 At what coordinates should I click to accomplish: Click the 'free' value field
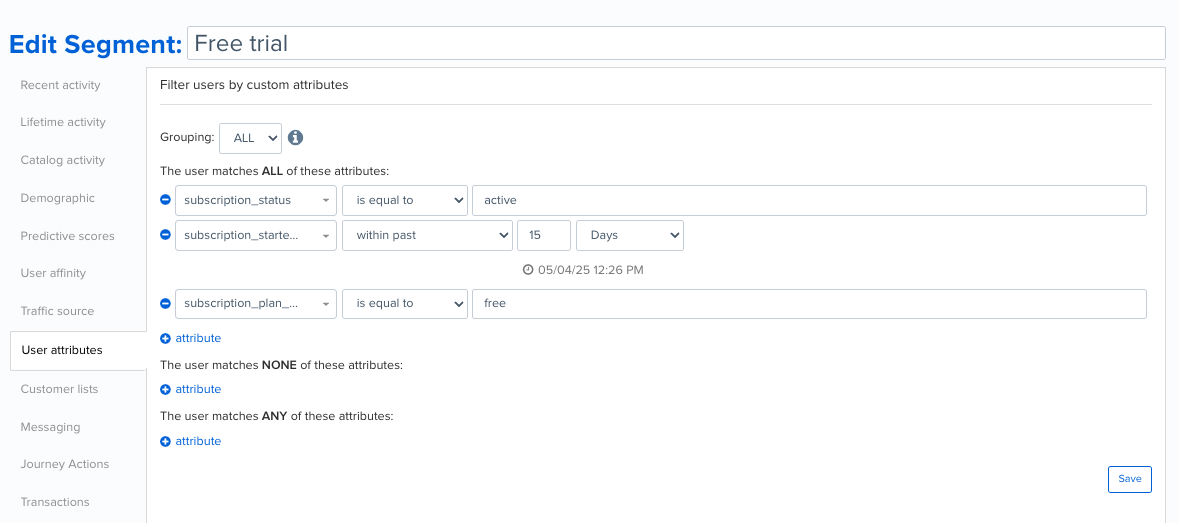pyautogui.click(x=809, y=304)
